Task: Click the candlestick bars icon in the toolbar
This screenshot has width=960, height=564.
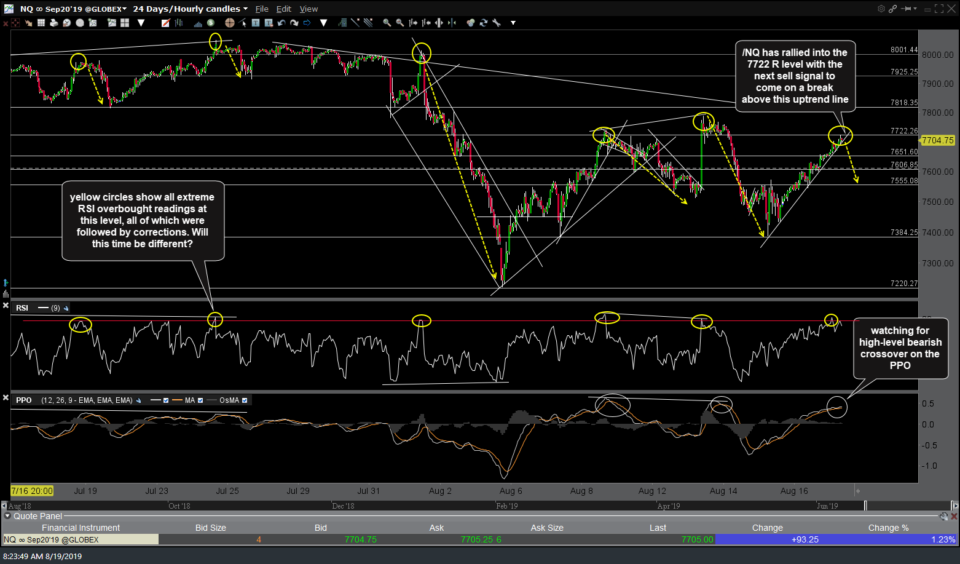Action: (179, 23)
